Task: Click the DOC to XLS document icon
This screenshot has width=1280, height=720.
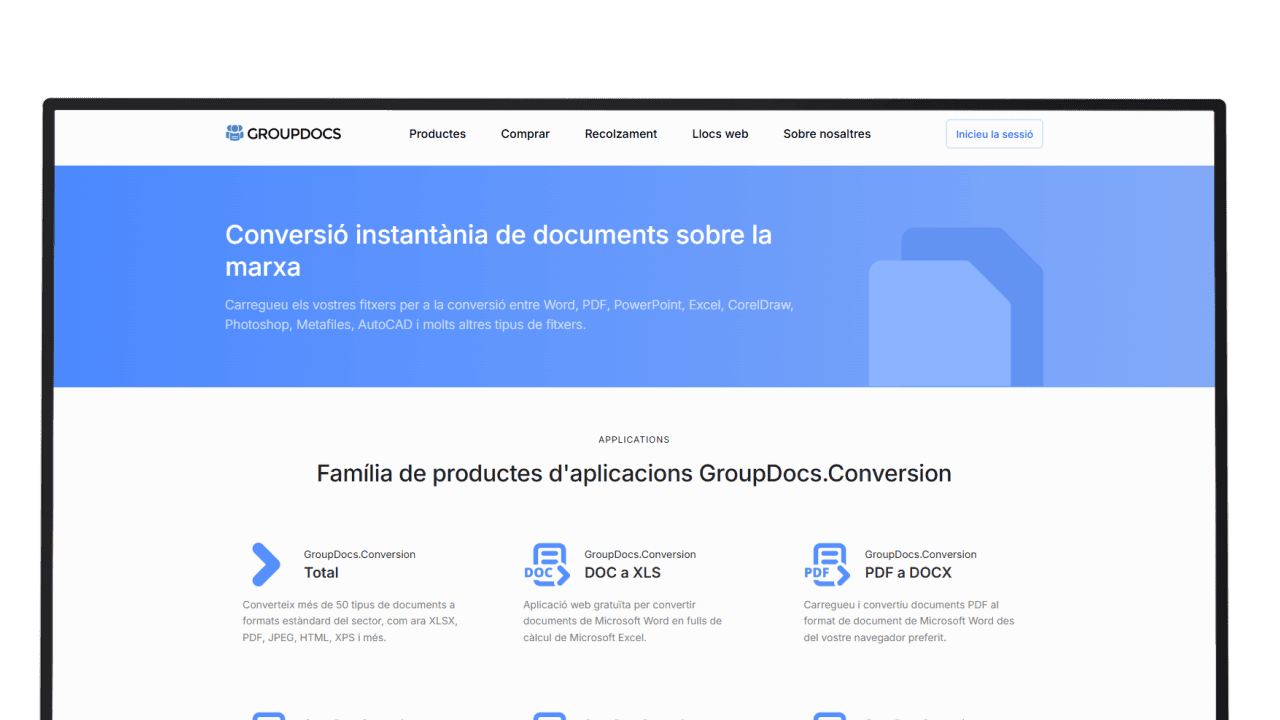Action: 547,564
